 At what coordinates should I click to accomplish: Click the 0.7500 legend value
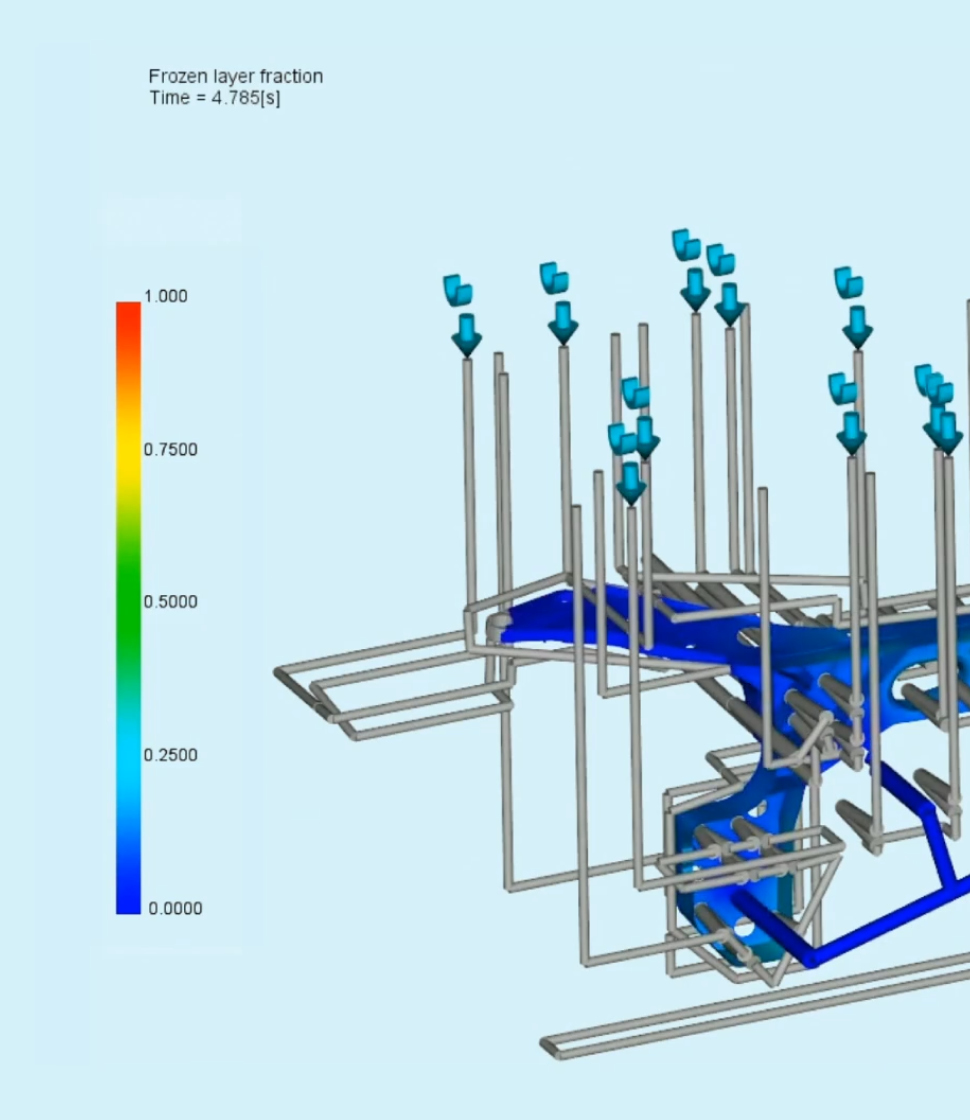click(x=171, y=449)
